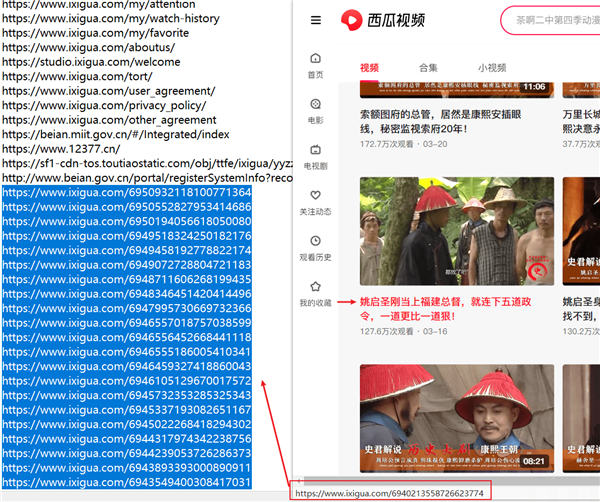Image resolution: width=600 pixels, height=502 pixels.
Task: Click the Xigua Video logo icon
Action: (x=352, y=20)
